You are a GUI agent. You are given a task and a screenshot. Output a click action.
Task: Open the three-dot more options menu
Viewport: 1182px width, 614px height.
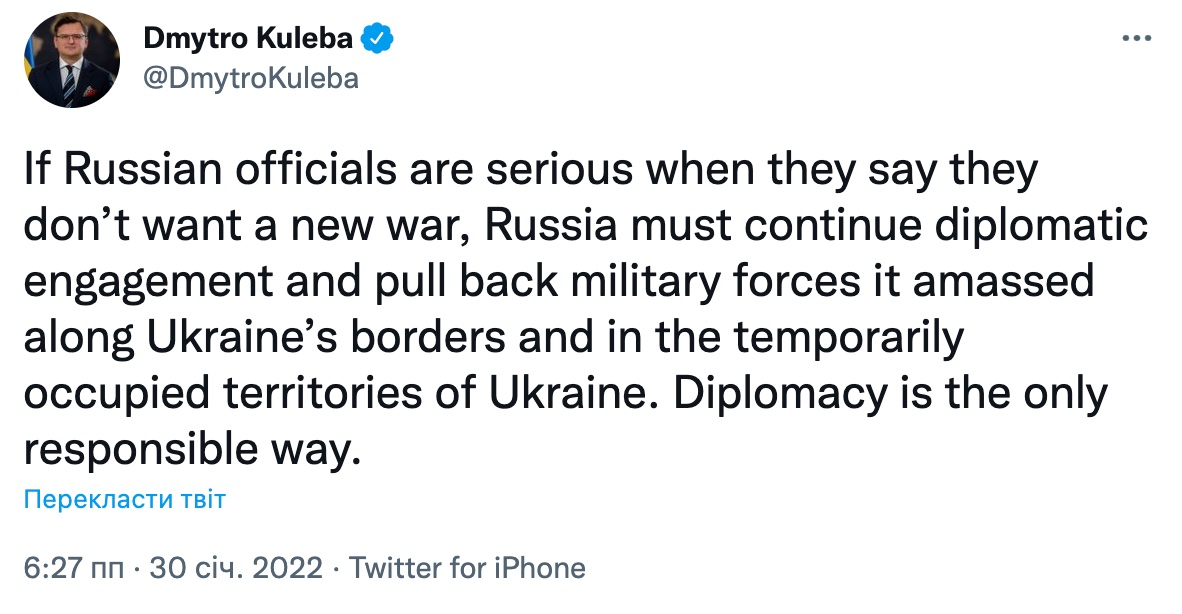pyautogui.click(x=1138, y=38)
